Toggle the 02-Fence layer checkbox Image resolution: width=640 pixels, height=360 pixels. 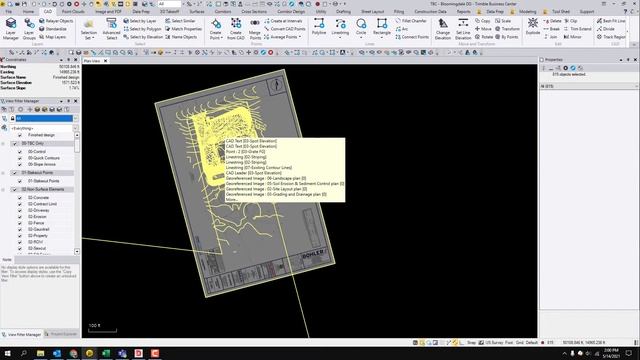click(20, 223)
